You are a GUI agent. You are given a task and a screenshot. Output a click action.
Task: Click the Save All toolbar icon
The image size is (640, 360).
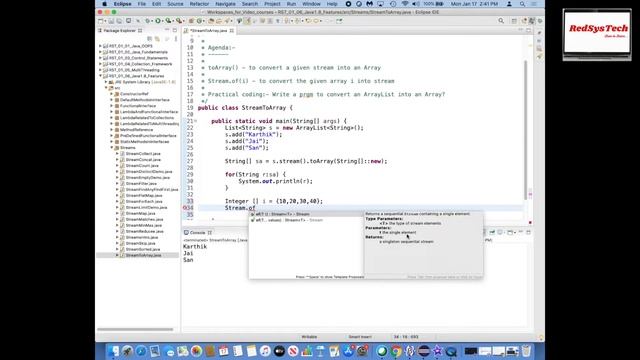point(119,21)
